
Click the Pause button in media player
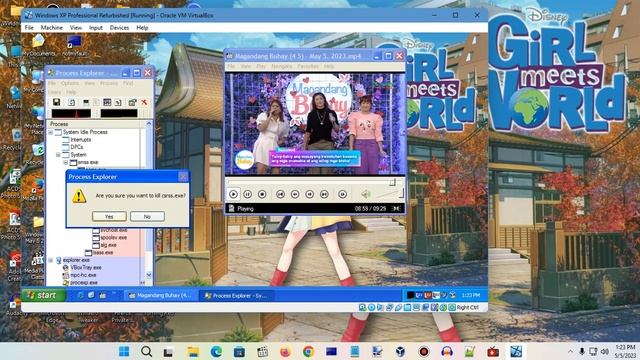(247, 194)
